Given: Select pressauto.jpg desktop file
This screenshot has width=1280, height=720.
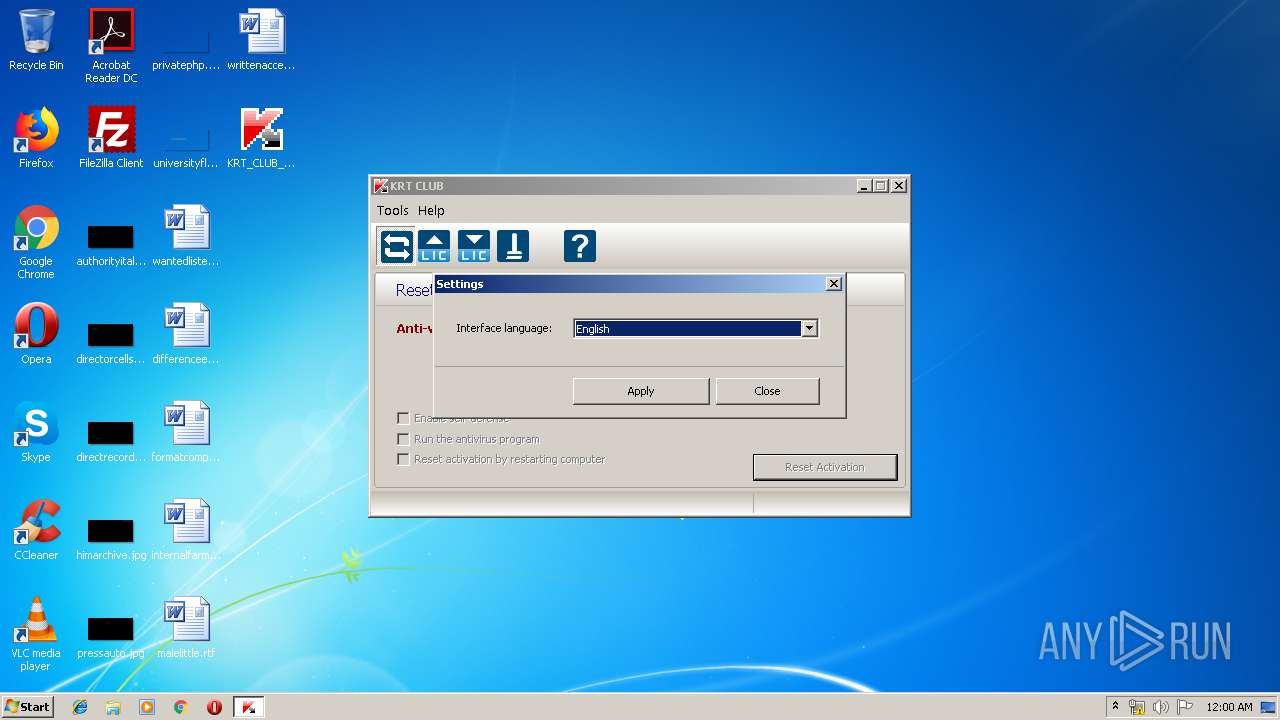Looking at the screenshot, I should [x=111, y=636].
